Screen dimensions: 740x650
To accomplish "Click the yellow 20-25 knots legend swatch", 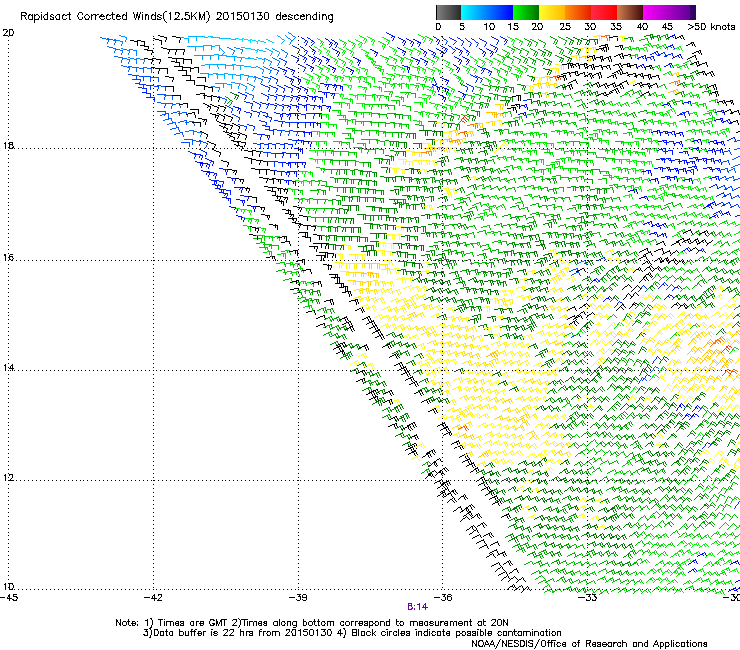I will [x=552, y=12].
